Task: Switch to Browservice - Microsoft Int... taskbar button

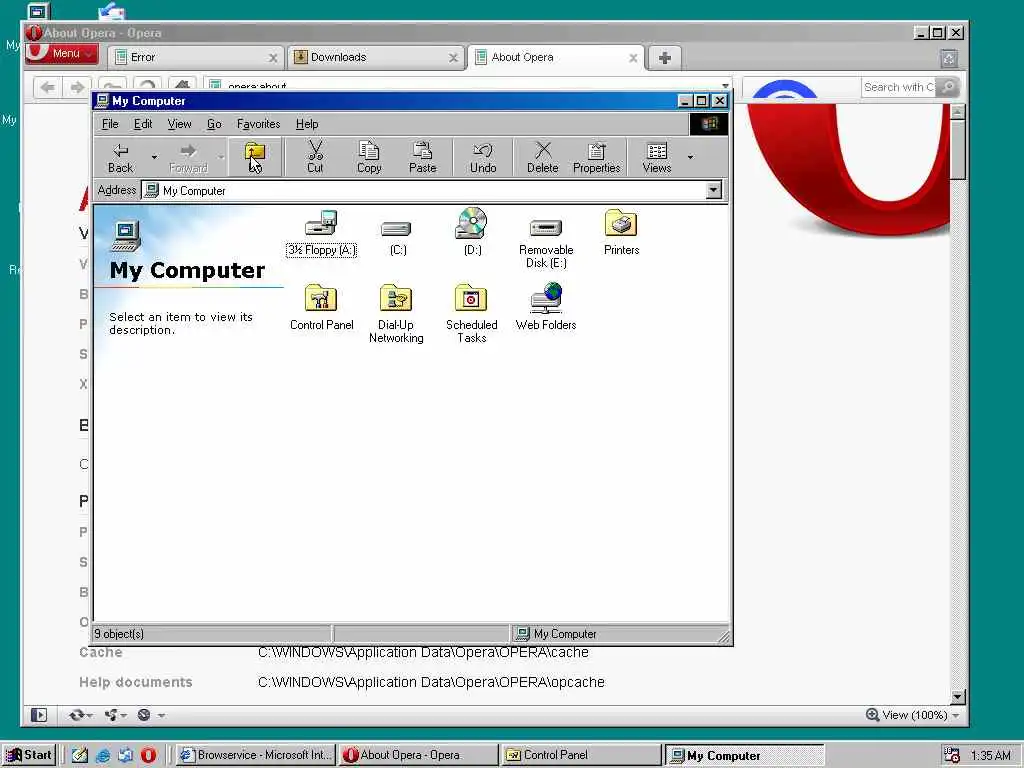Action: pos(255,755)
